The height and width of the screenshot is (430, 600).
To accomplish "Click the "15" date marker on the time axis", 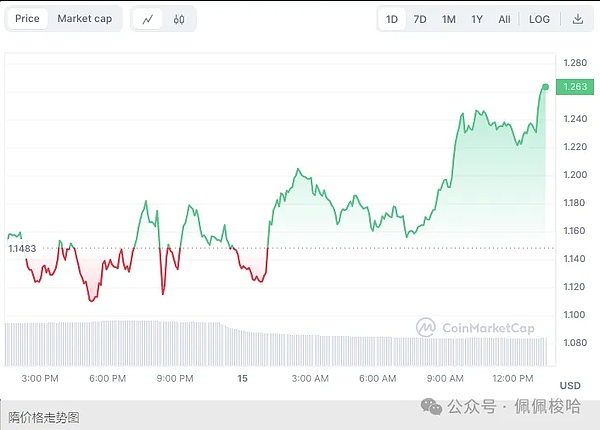I will pos(241,378).
